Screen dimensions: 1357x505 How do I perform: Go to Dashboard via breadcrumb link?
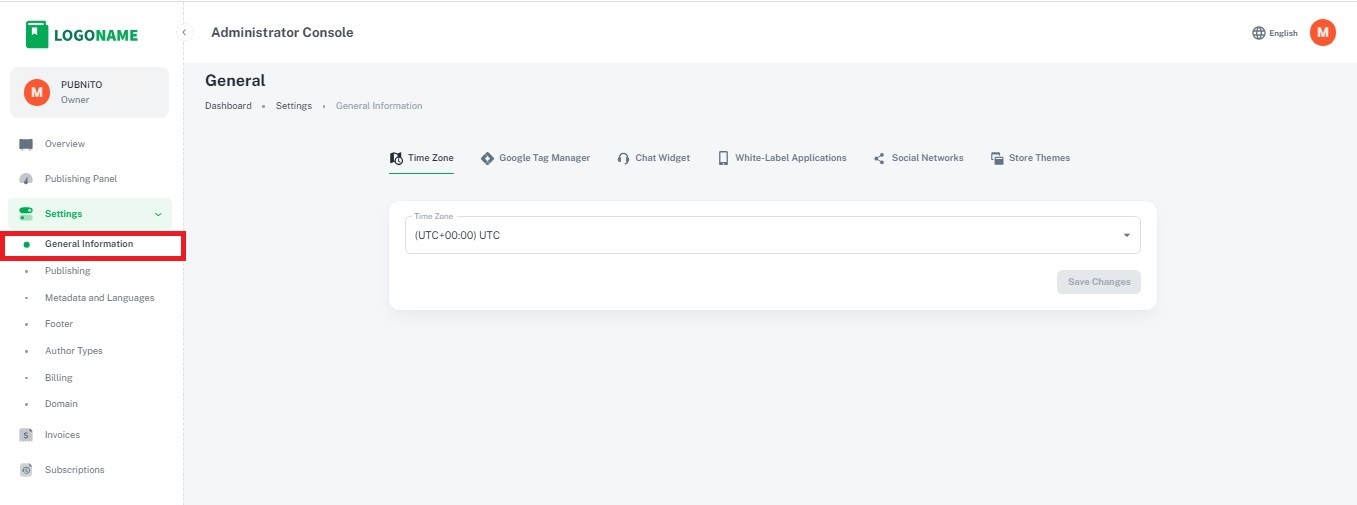[228, 106]
